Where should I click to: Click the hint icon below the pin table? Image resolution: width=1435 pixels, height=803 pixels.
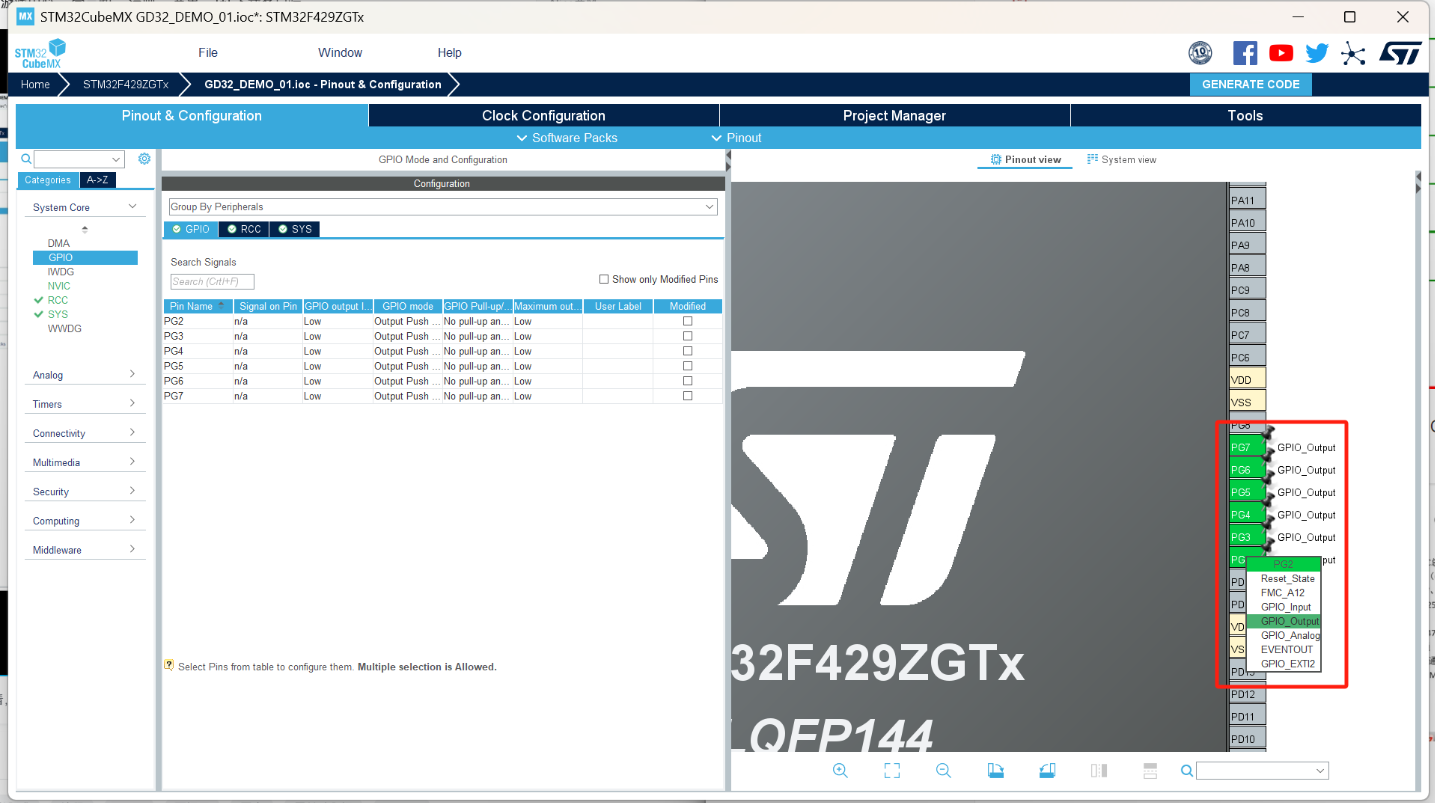click(x=169, y=665)
